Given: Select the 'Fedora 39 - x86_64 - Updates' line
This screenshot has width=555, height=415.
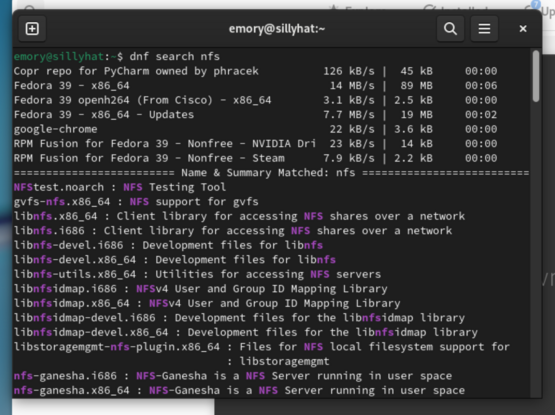Looking at the screenshot, I should click(x=255, y=115).
